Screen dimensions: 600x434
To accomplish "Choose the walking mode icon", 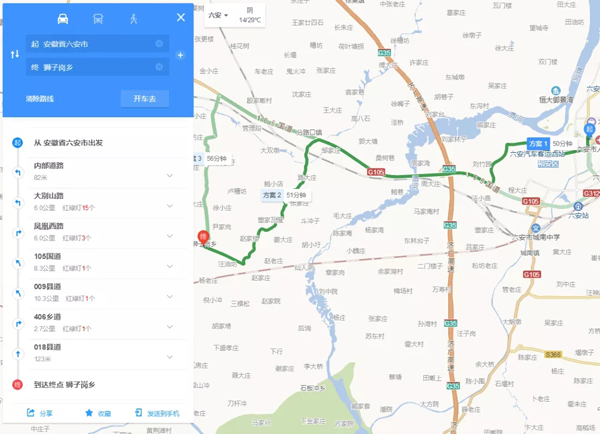I will click(x=134, y=18).
